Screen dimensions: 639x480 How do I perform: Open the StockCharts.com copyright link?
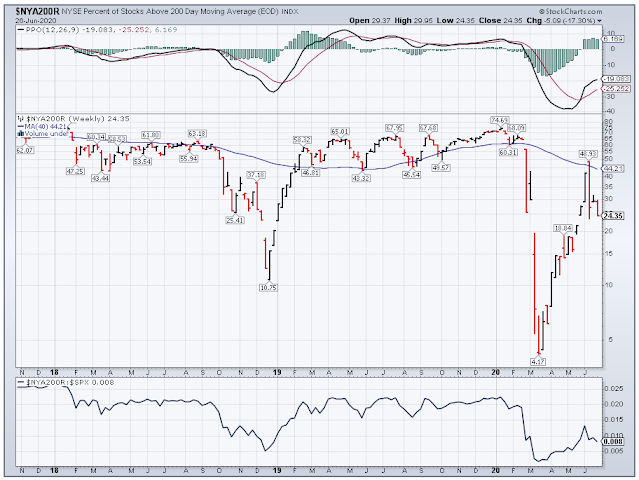[x=570, y=12]
